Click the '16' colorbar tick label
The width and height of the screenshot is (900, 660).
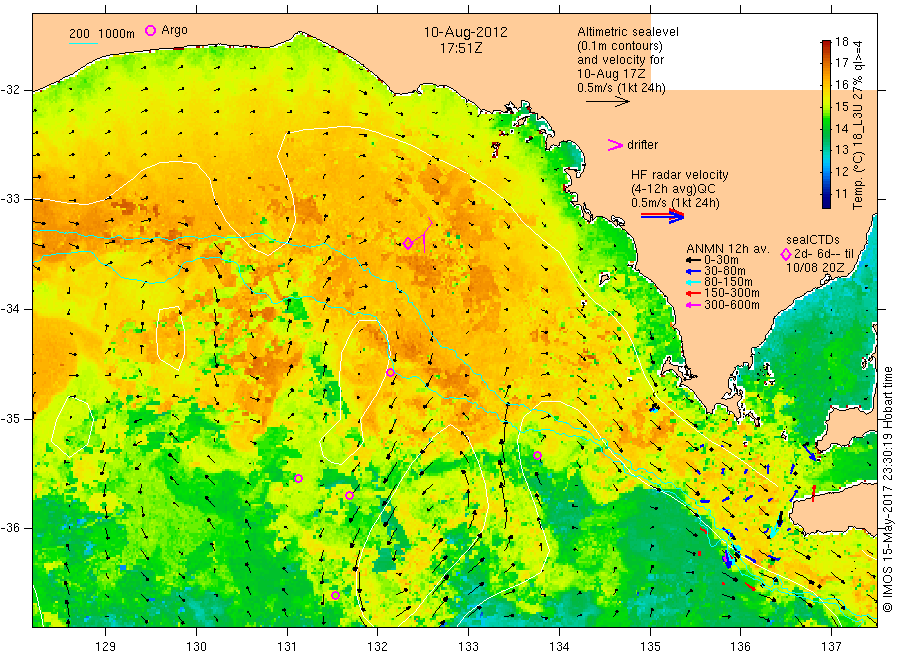click(x=841, y=84)
